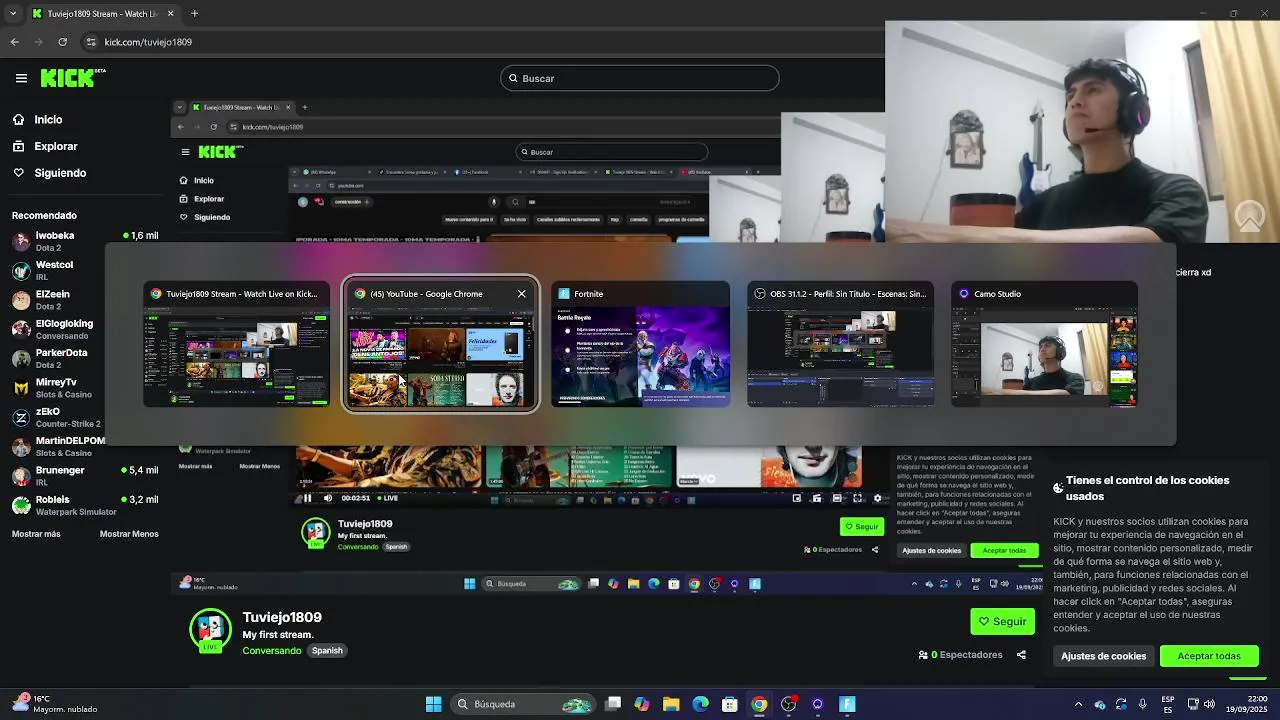The image size is (1280, 720).
Task: Focus the main Buscar search field
Action: 640,78
